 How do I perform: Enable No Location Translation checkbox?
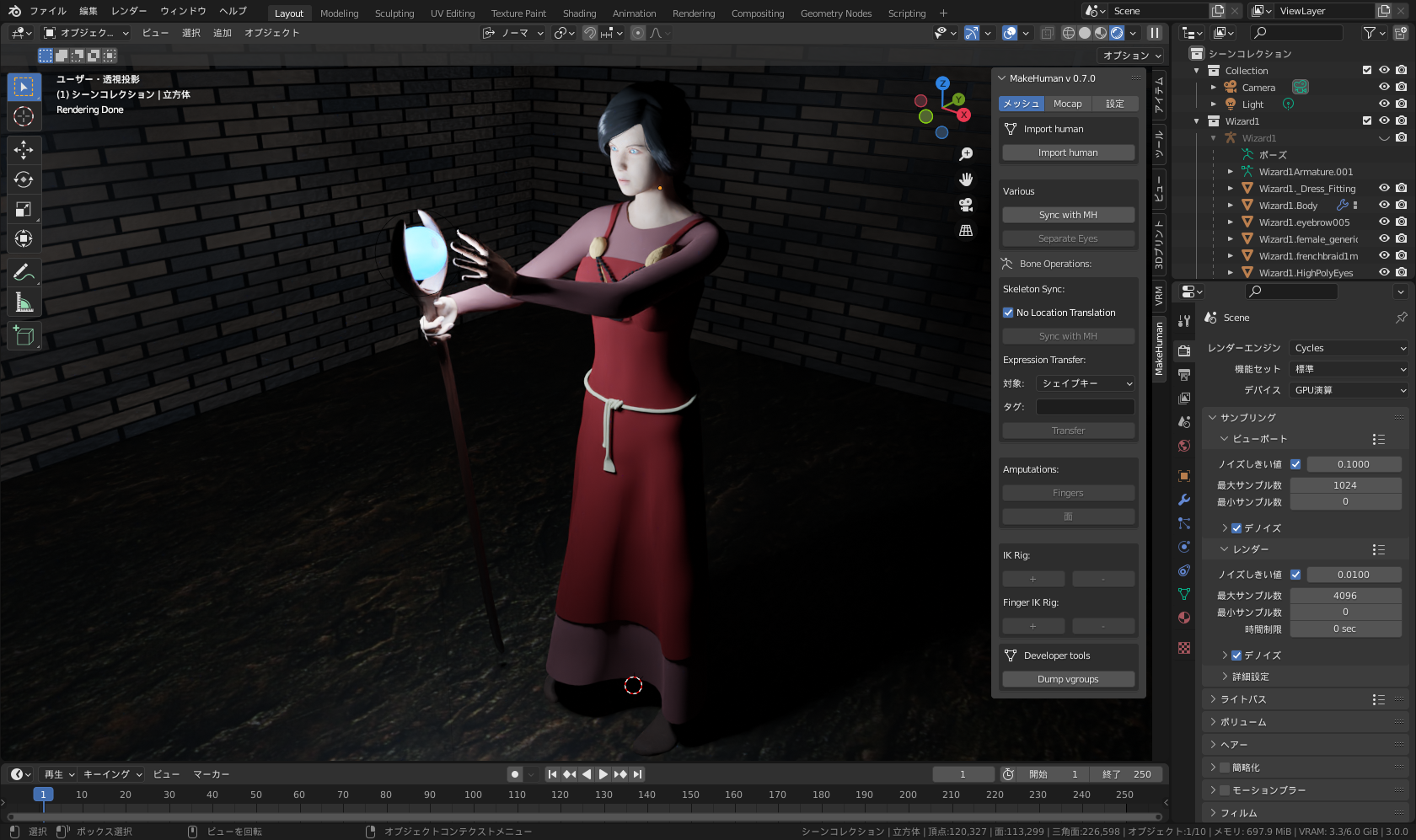tap(1008, 313)
